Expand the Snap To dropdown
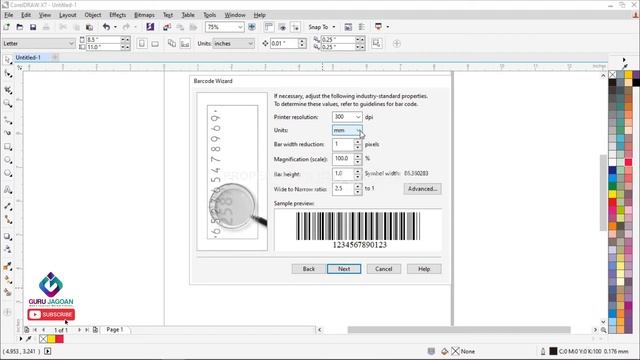Screen dimensions: 640x360 334,27
